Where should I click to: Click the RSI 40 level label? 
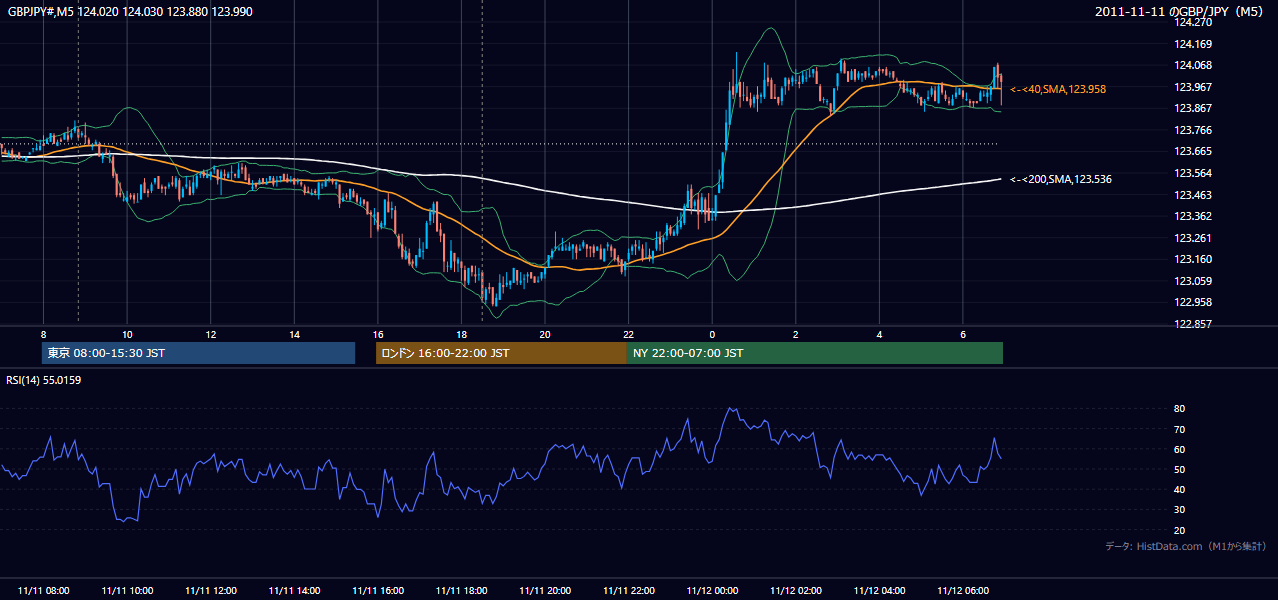[1180, 490]
